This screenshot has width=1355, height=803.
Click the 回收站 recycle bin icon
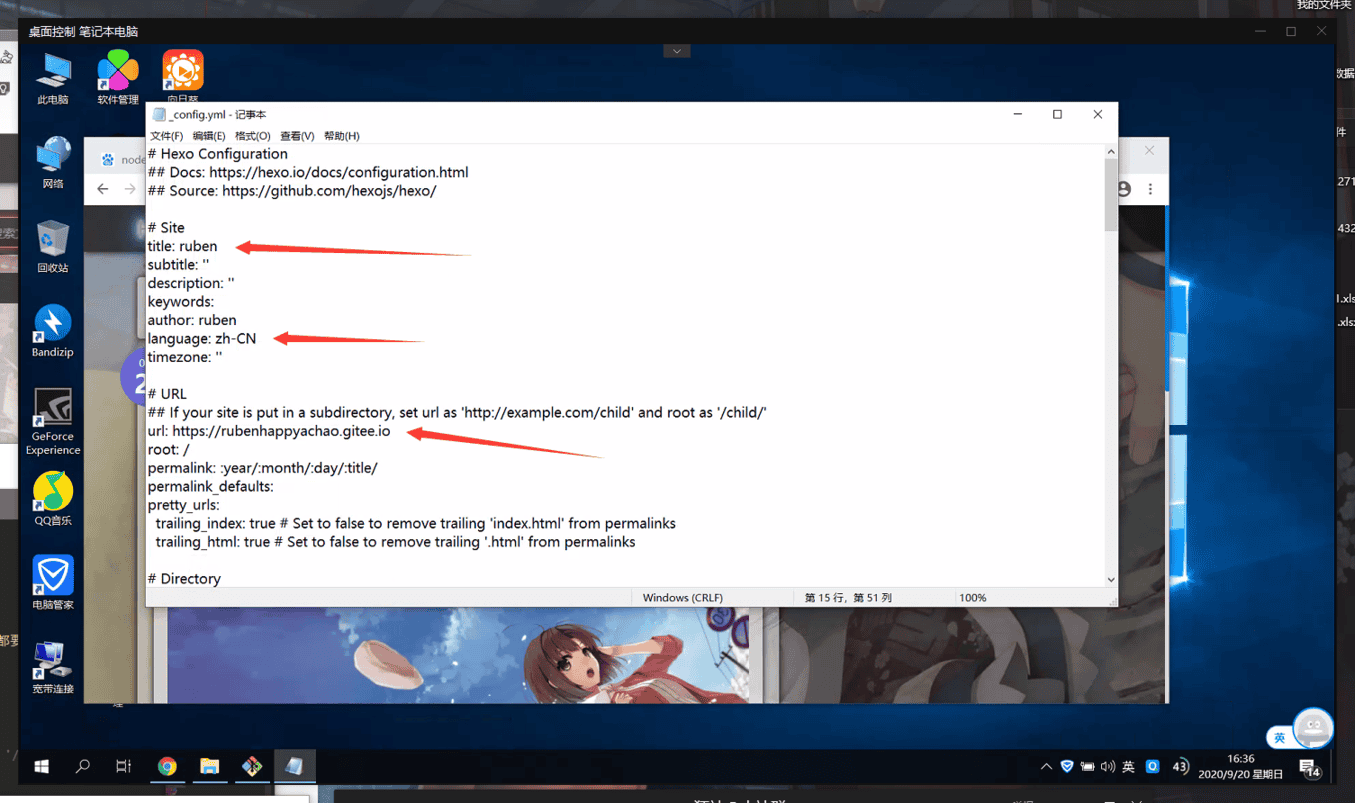pyautogui.click(x=52, y=243)
